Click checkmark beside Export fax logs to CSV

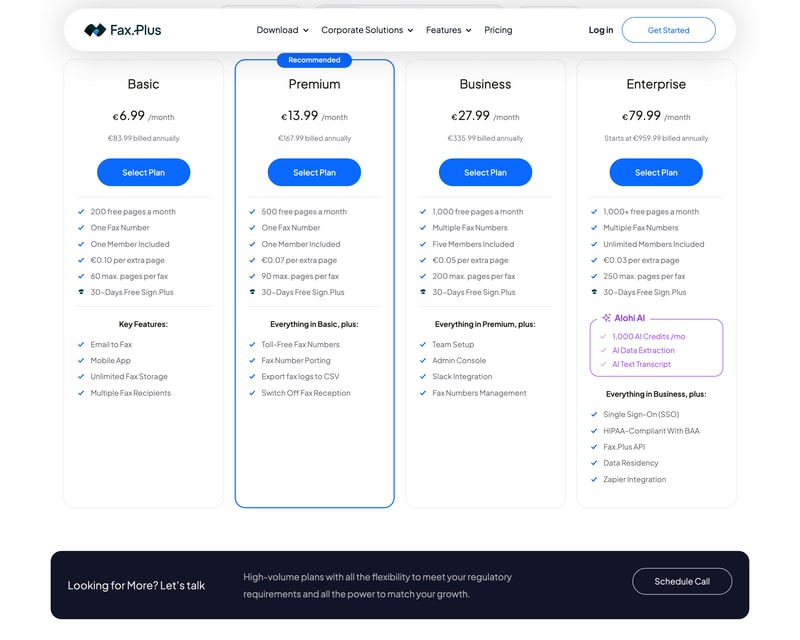252,377
